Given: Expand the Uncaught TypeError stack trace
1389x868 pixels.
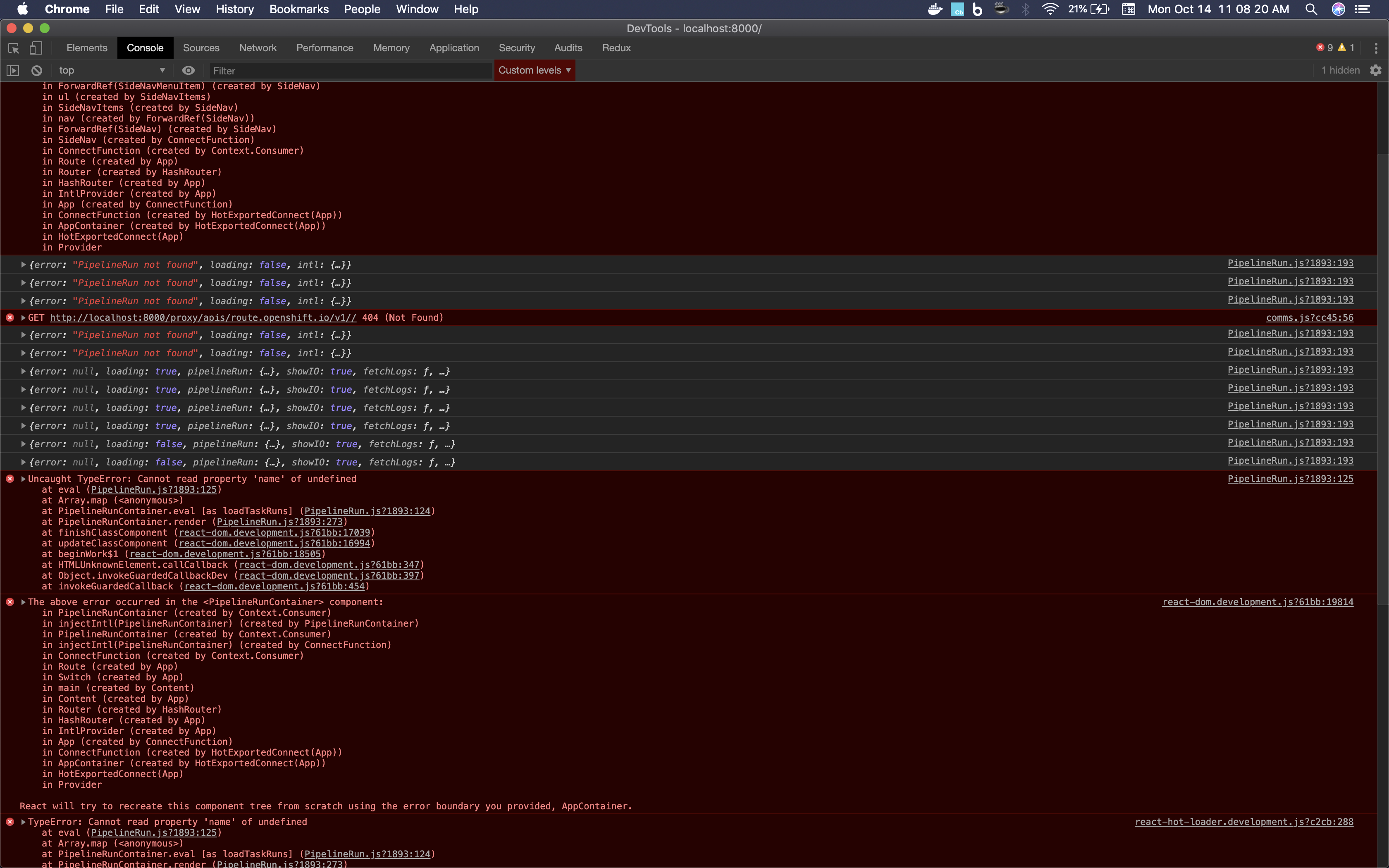Looking at the screenshot, I should pyautogui.click(x=24, y=479).
